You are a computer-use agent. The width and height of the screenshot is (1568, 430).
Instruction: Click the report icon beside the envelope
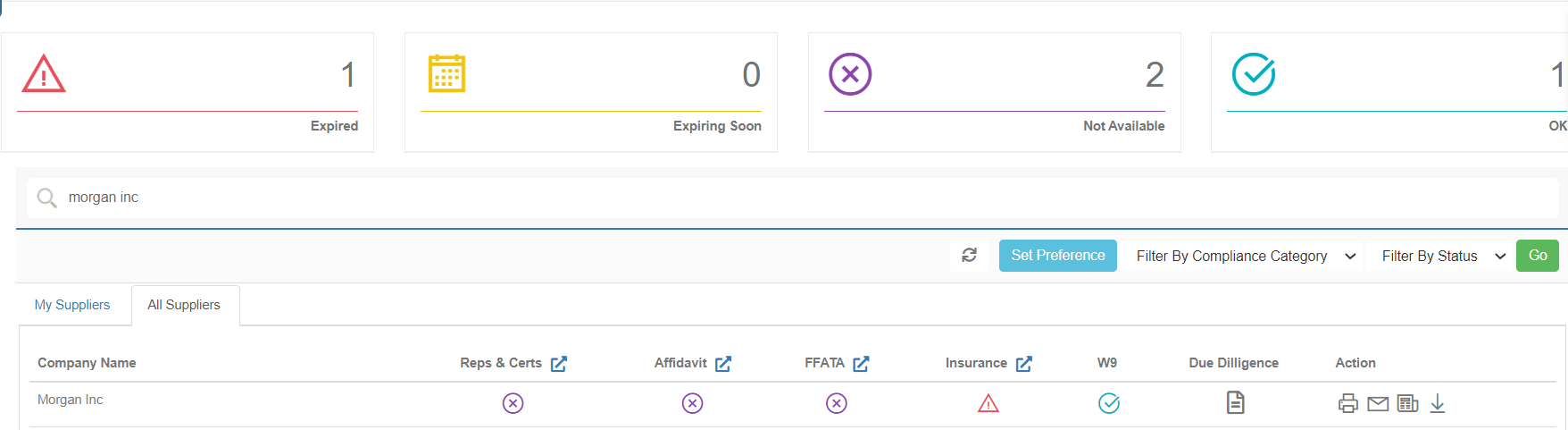(1408, 404)
